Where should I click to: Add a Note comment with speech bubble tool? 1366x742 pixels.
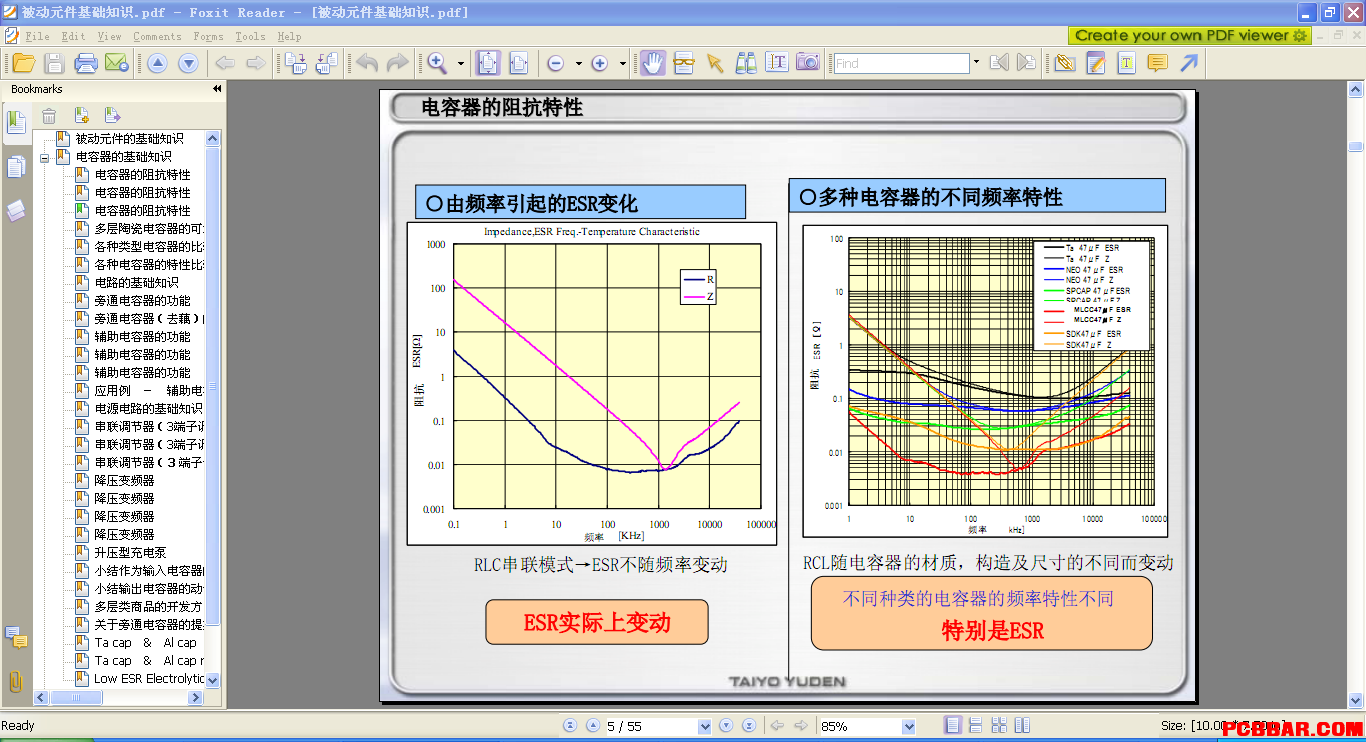point(1157,63)
